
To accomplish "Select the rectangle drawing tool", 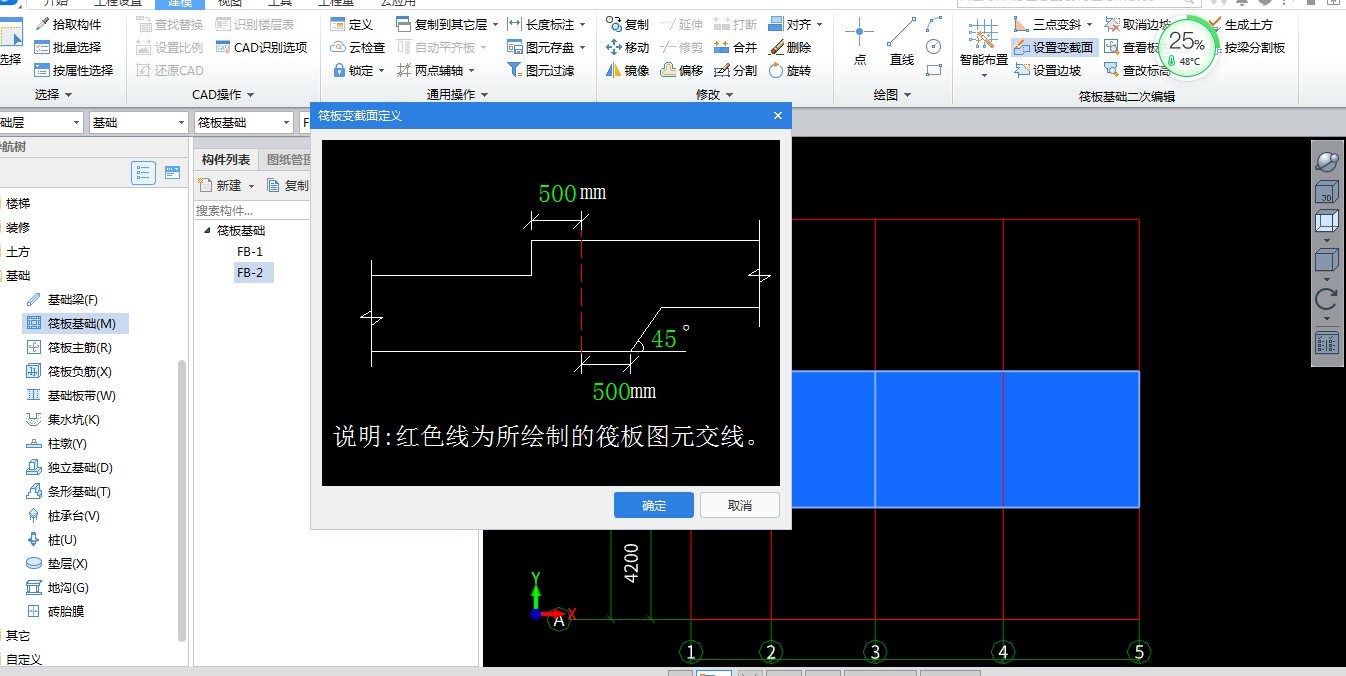I will (934, 70).
